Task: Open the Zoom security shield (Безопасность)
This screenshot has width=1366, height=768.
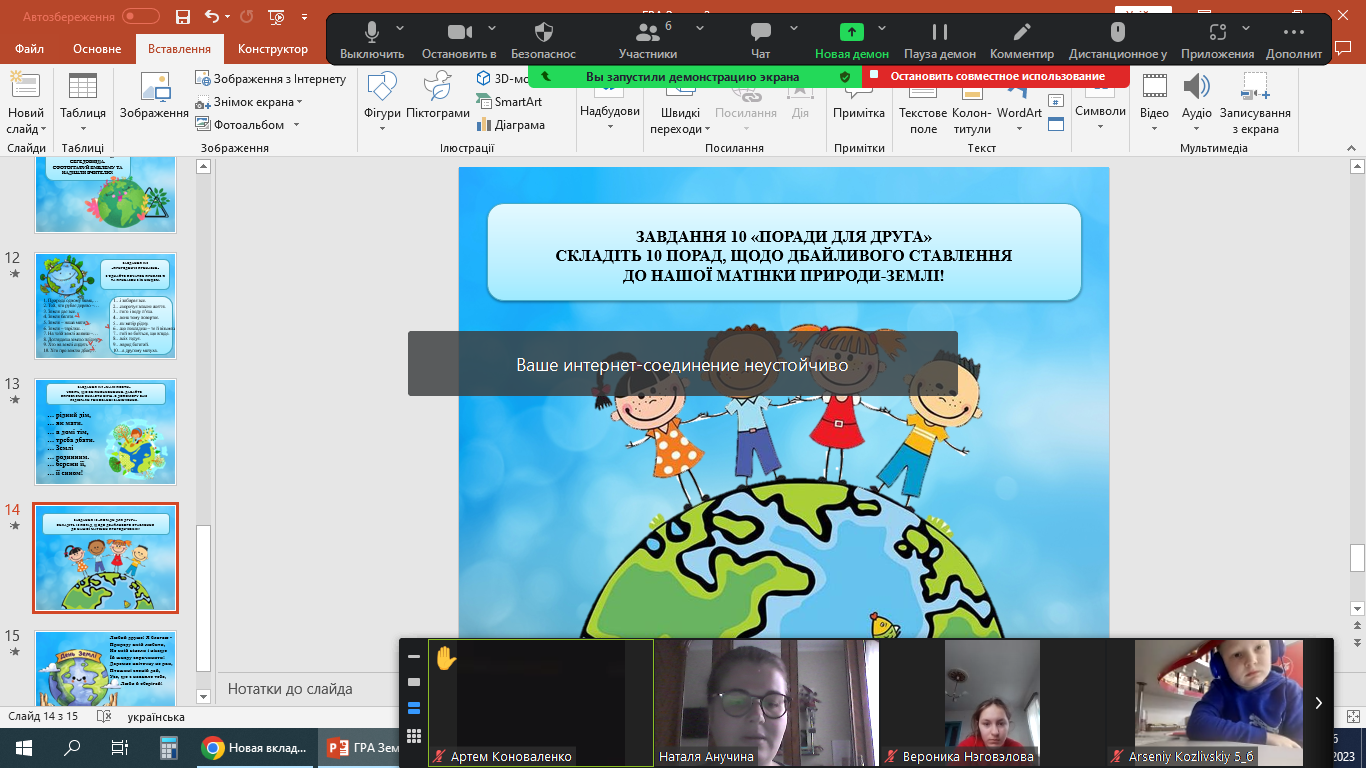Action: click(x=543, y=40)
